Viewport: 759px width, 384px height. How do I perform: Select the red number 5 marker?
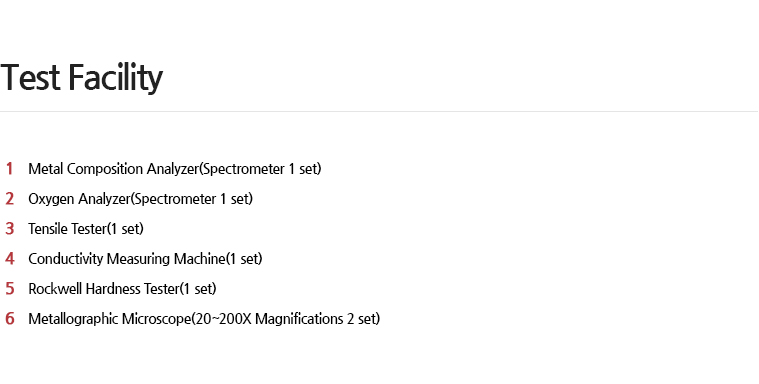pyautogui.click(x=10, y=289)
